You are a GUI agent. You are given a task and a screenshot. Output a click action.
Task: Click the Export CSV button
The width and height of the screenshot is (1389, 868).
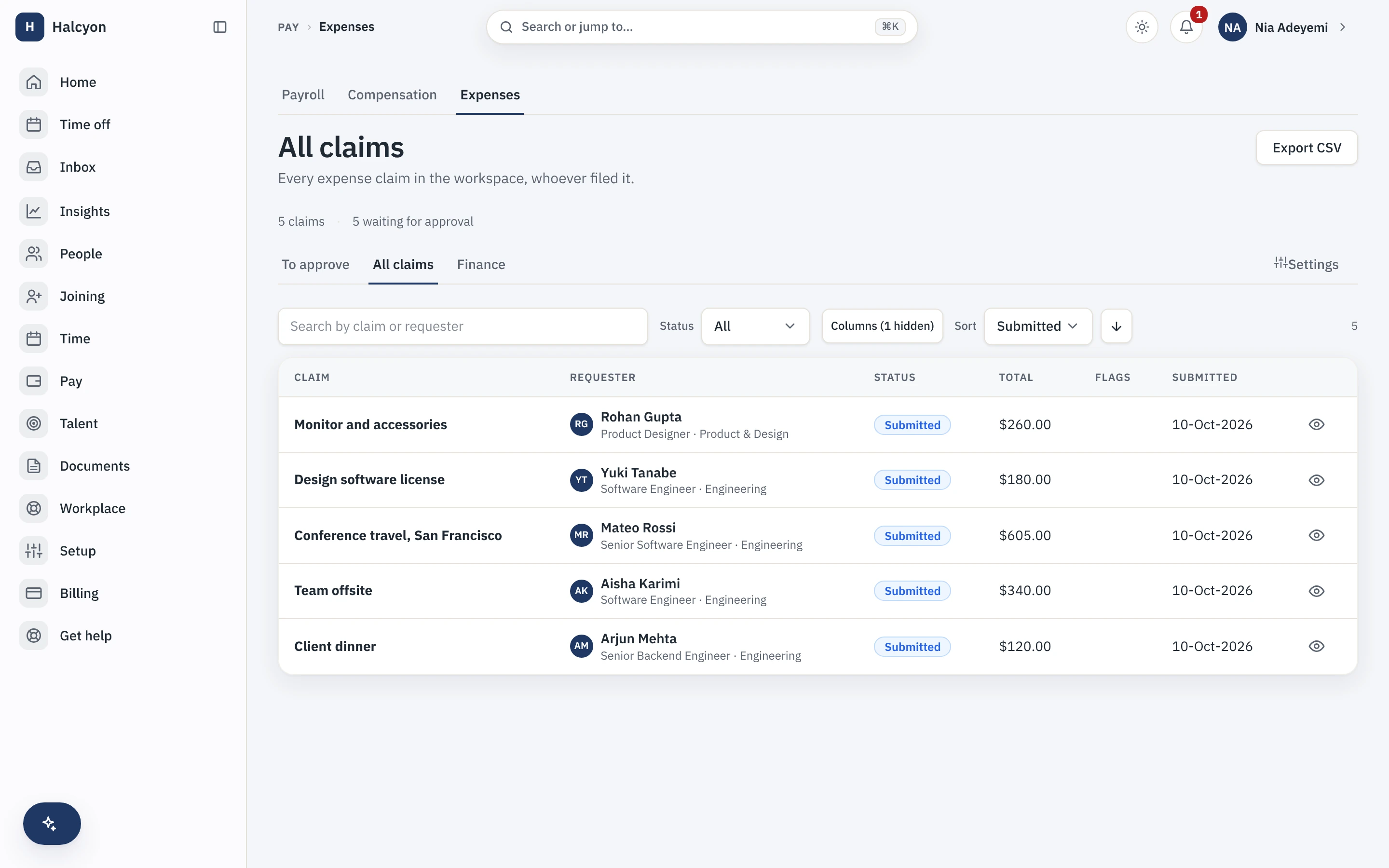1307,148
